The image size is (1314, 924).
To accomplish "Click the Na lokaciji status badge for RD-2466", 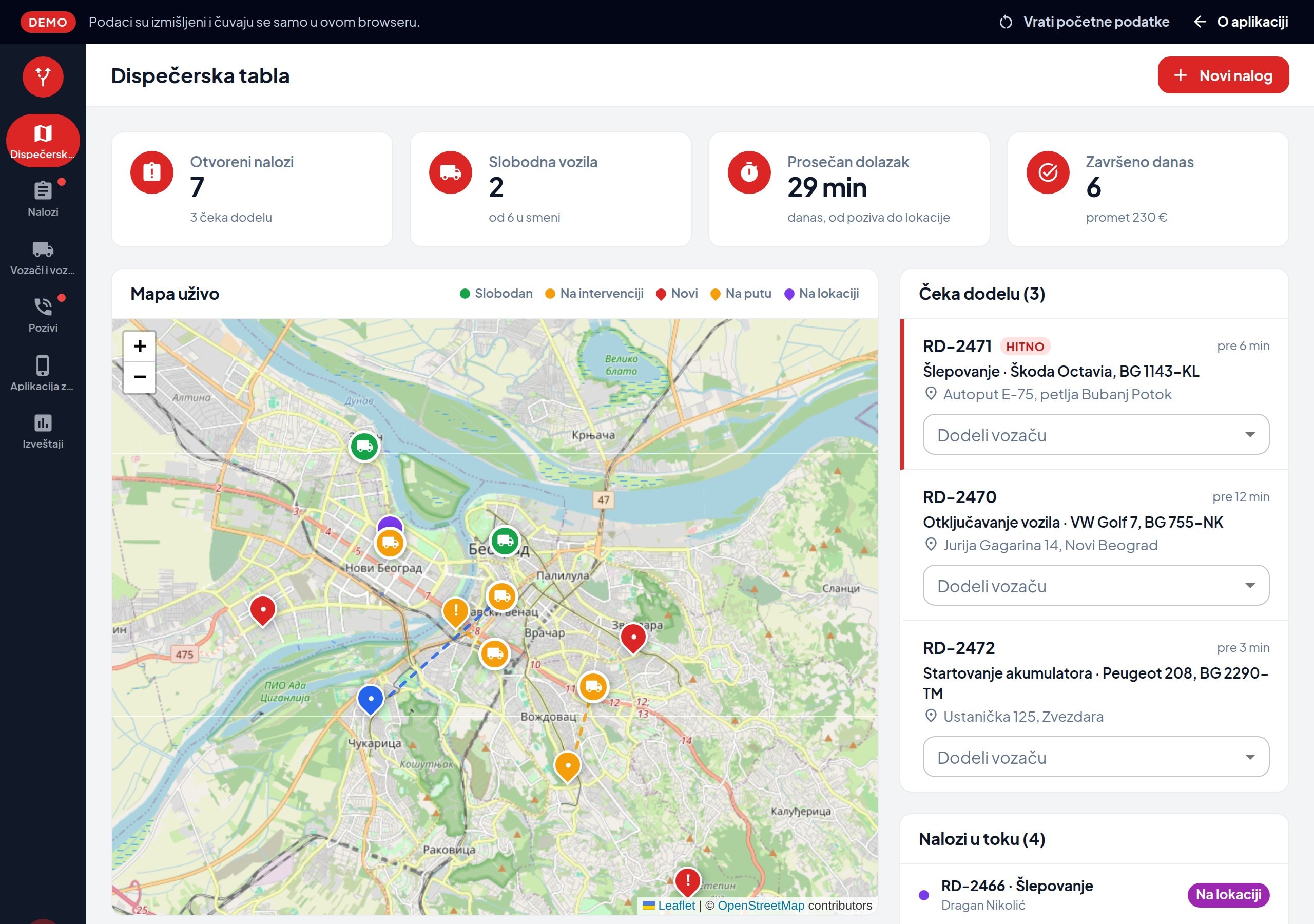I will click(1228, 895).
